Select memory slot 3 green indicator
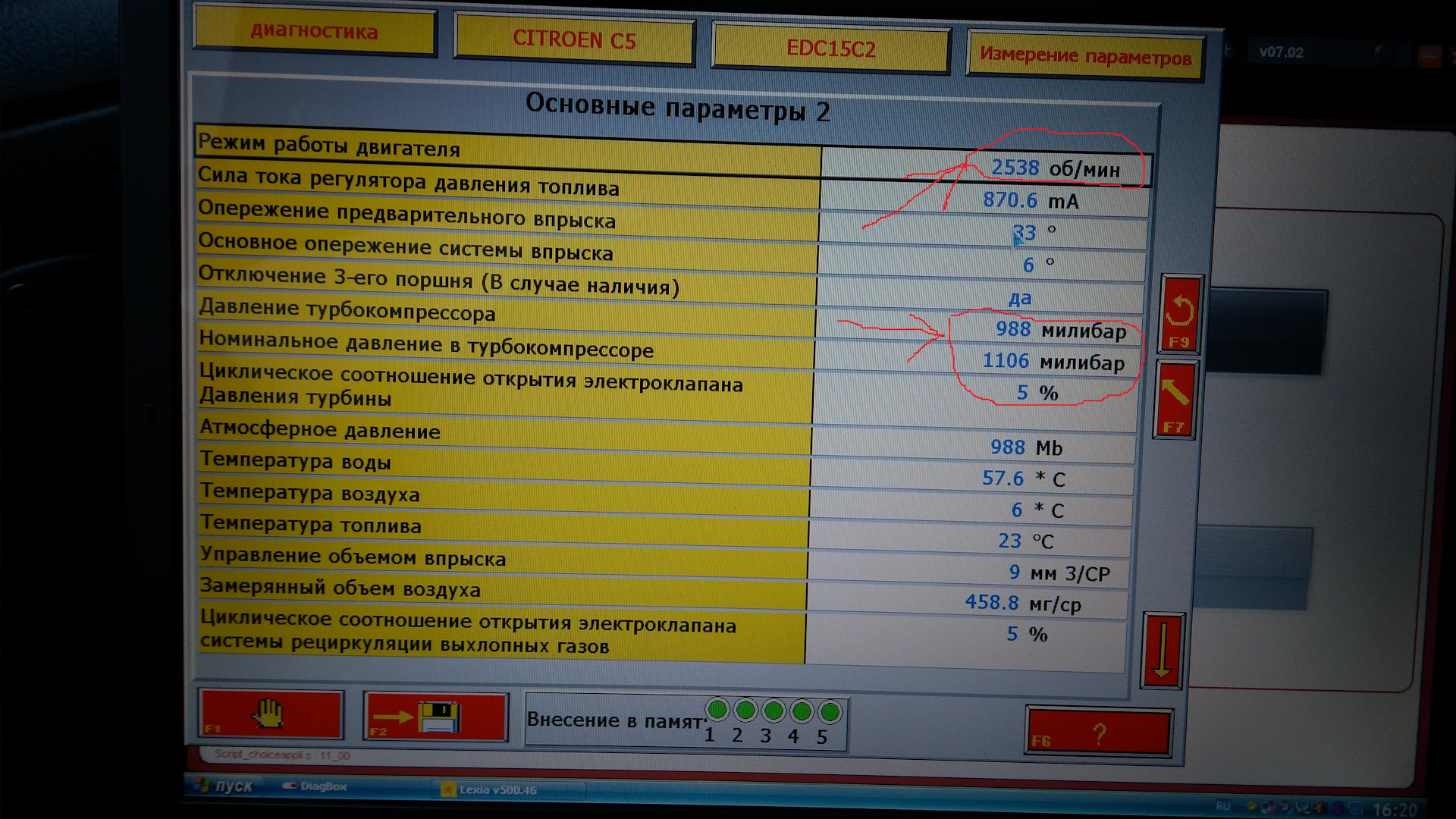 [x=773, y=711]
